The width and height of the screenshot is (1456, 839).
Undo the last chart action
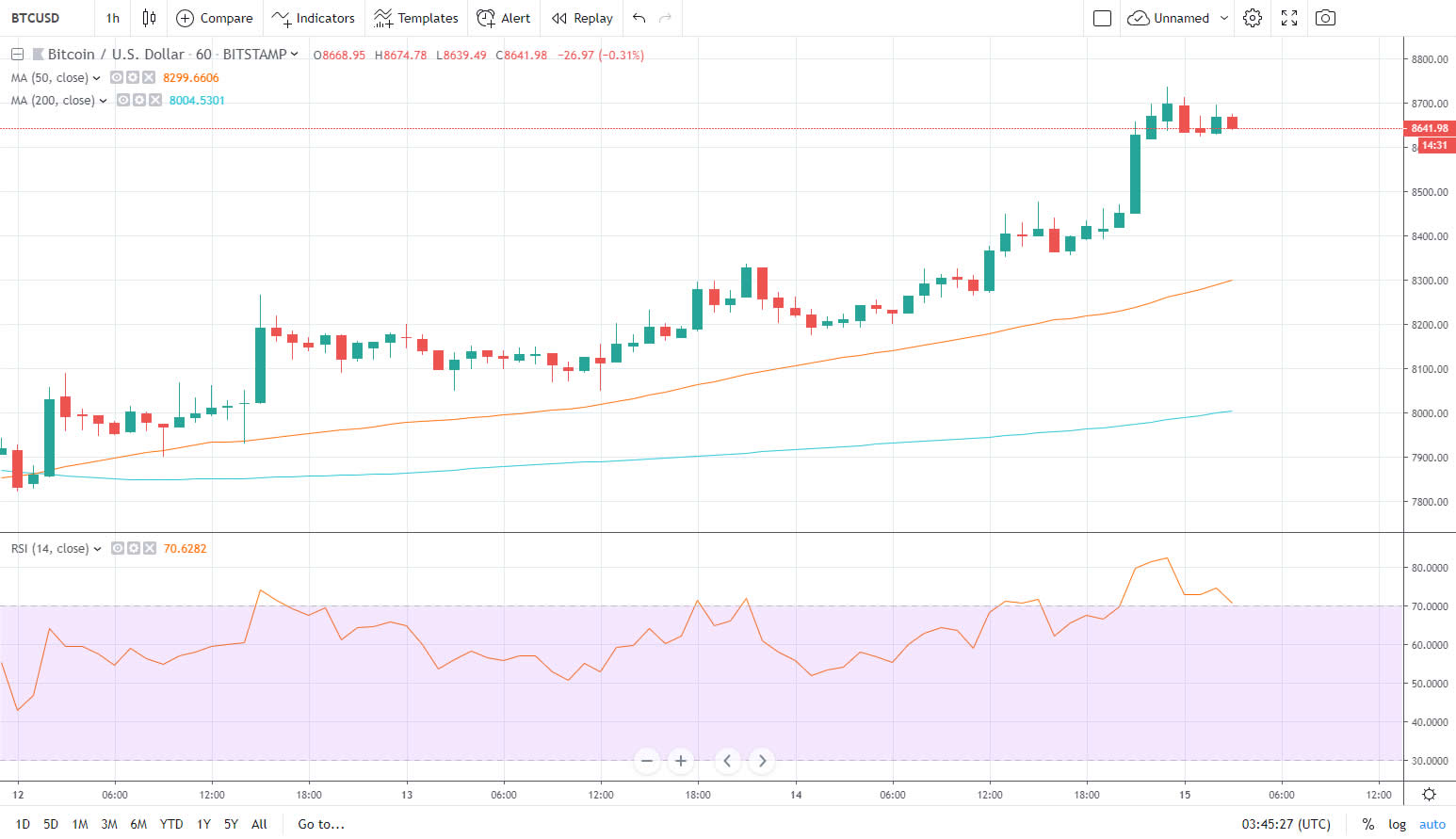[x=639, y=18]
